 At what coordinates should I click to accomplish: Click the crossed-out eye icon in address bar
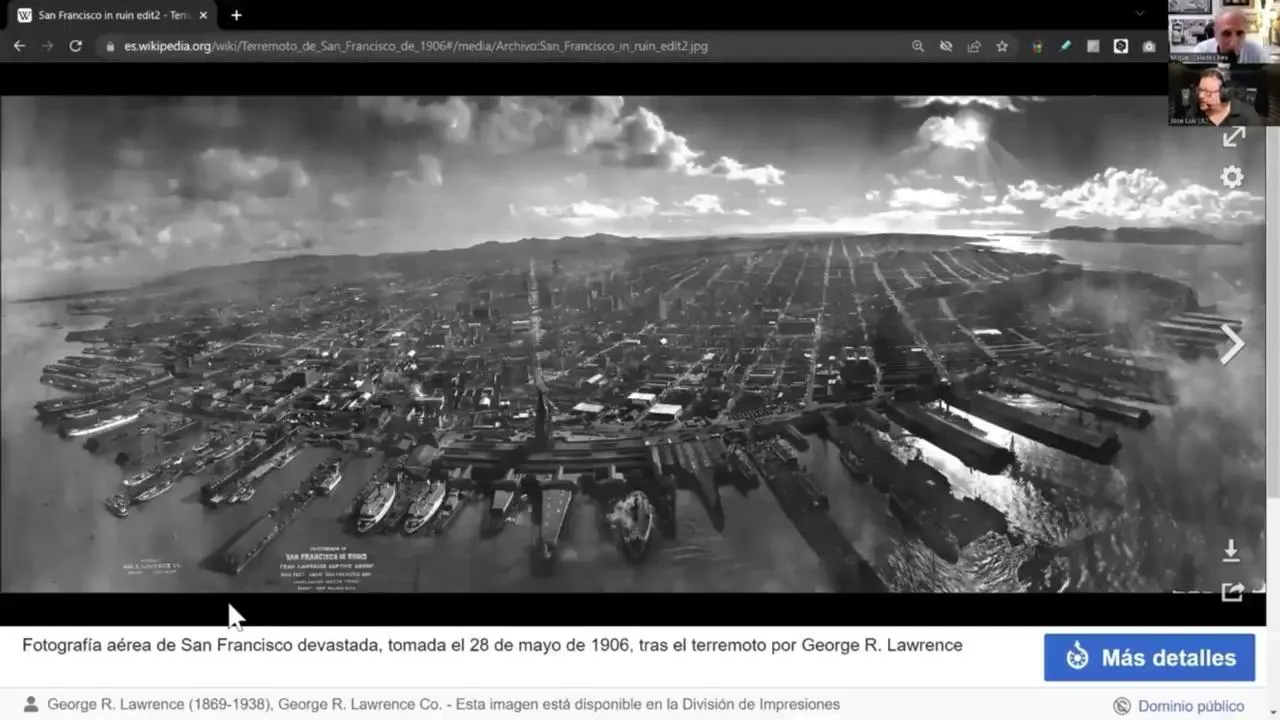click(946, 46)
